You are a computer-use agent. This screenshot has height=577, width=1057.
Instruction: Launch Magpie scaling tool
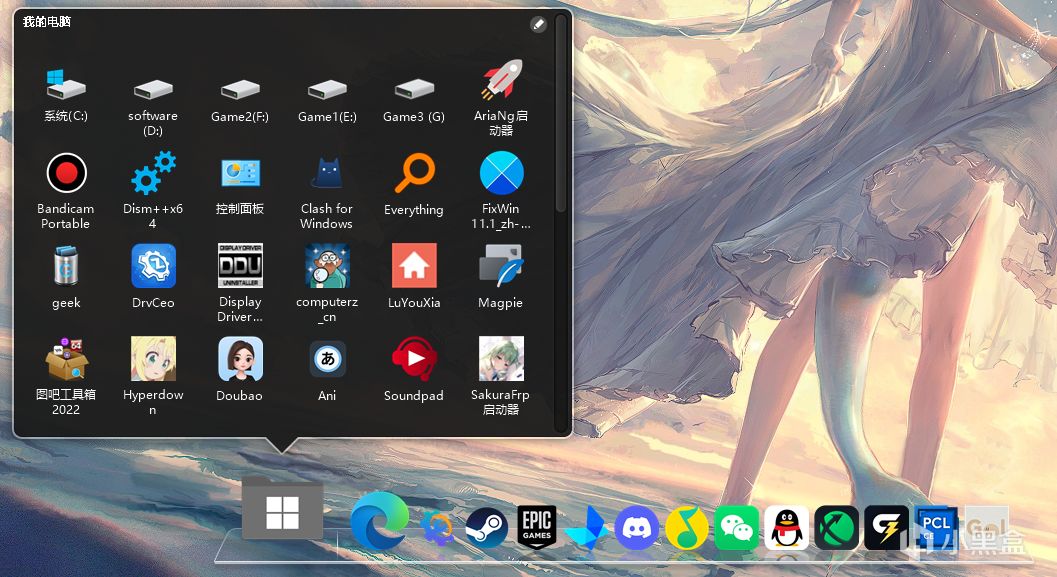501,266
